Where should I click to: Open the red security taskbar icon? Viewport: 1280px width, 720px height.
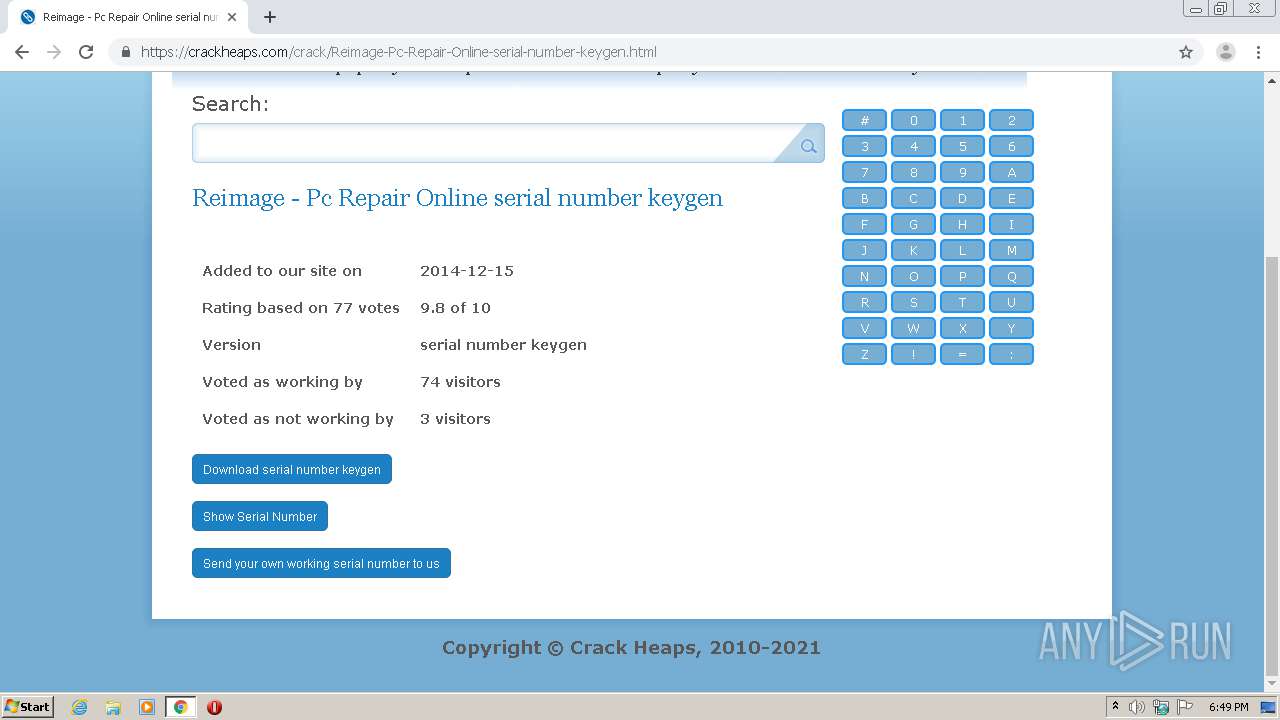(x=214, y=707)
